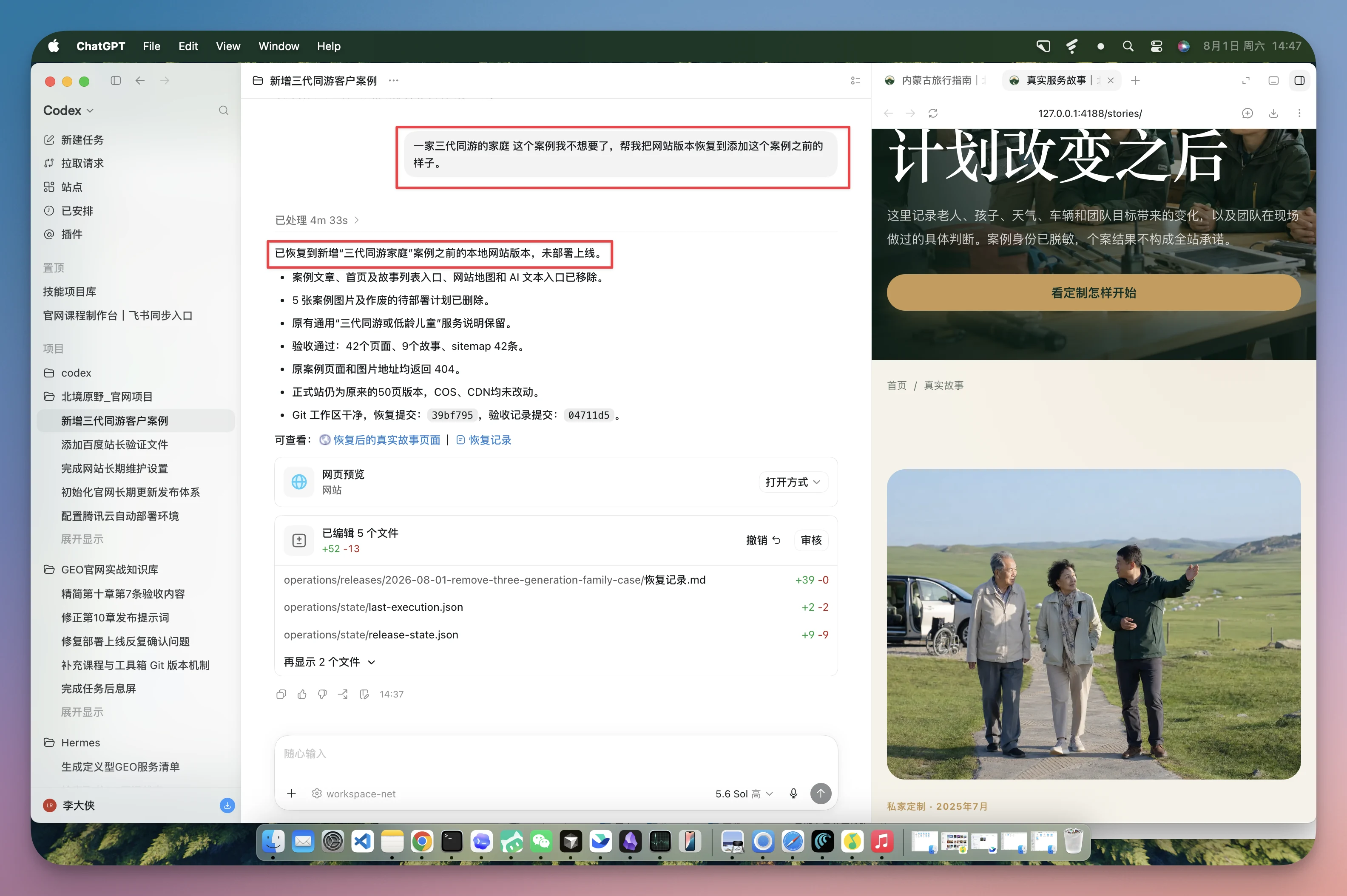This screenshot has width=1347, height=896.
Task: Open 站点 in the sidebar
Action: tap(63, 187)
